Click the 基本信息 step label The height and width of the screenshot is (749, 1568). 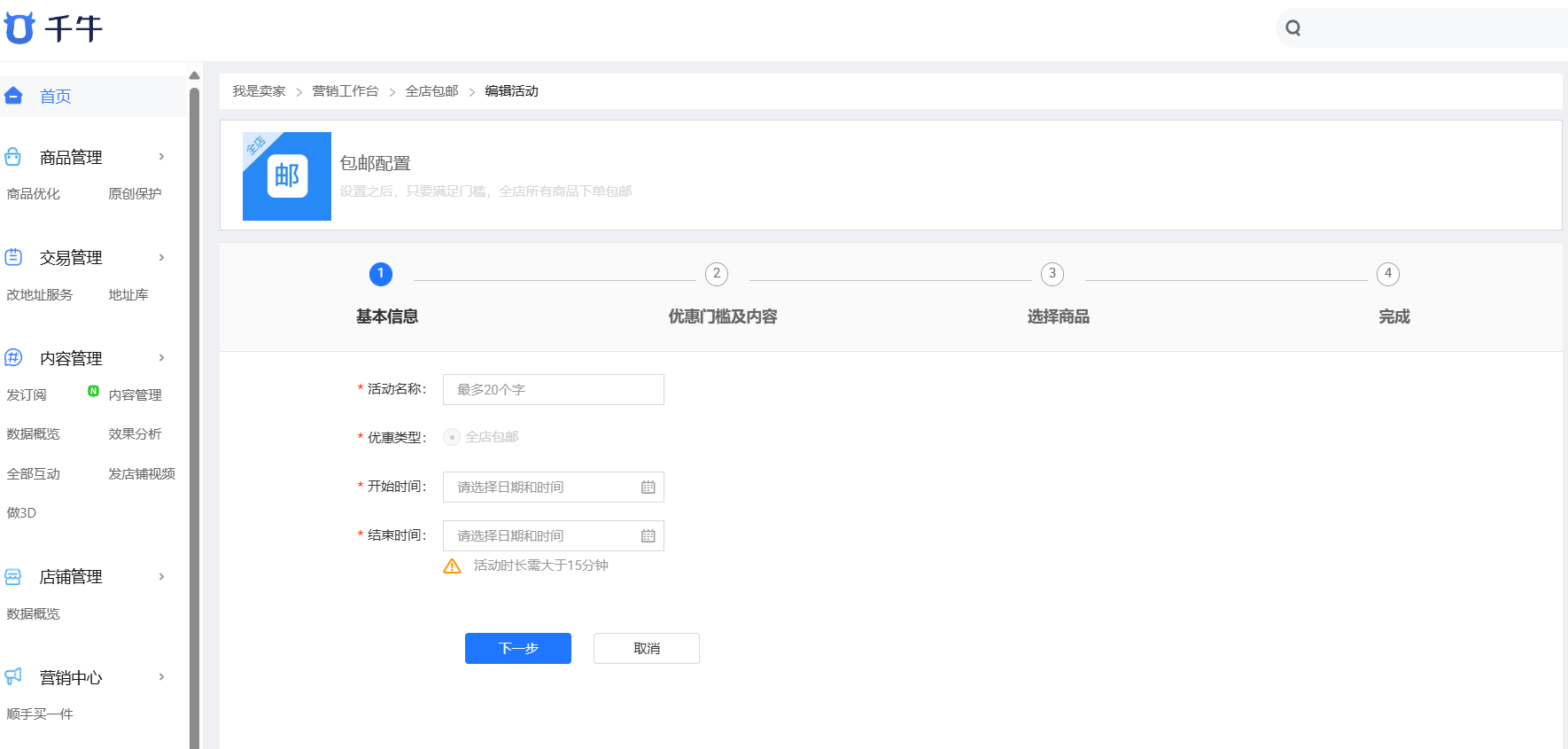[387, 316]
